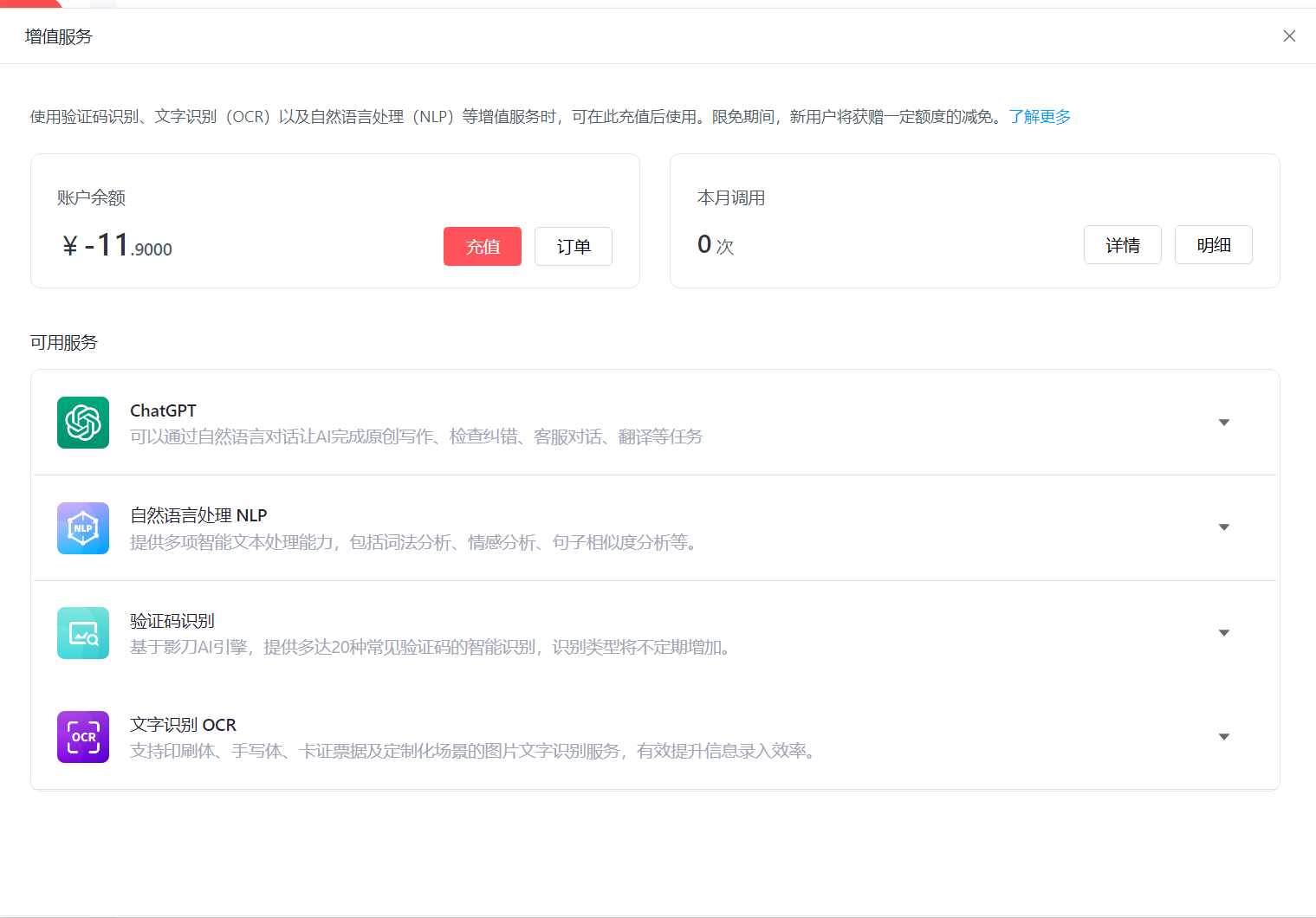Click the NLP description about 情感分析

click(x=415, y=542)
